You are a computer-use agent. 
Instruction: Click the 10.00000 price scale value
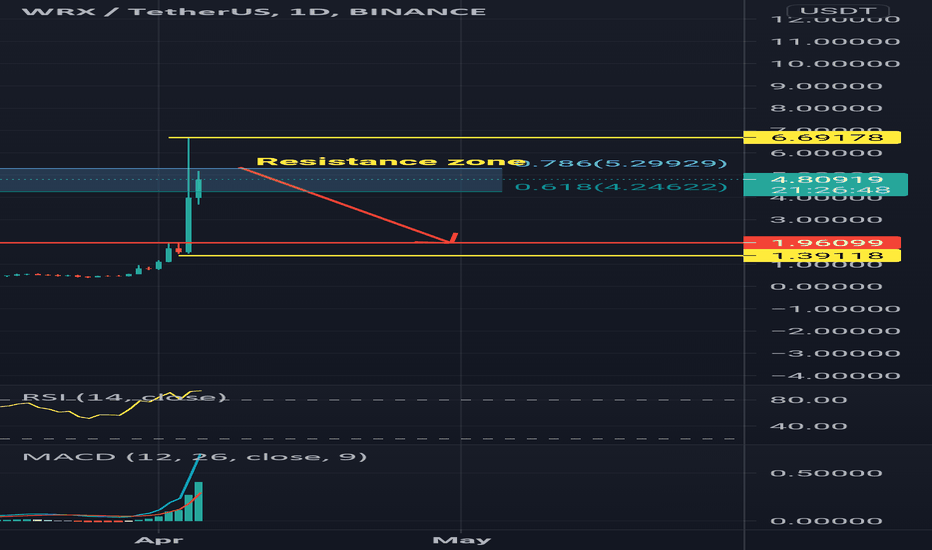tap(835, 64)
